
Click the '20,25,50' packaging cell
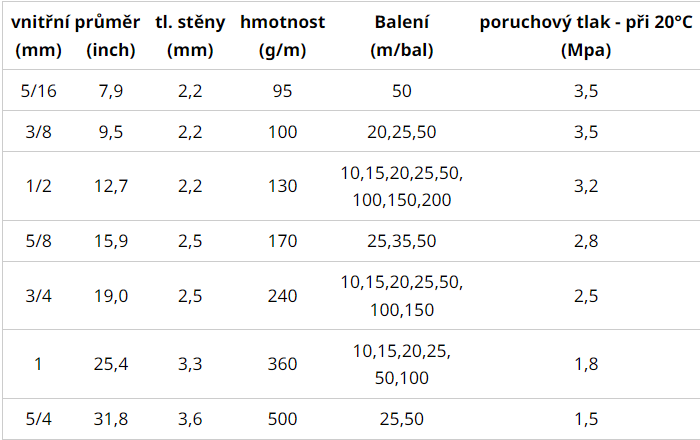[x=401, y=131]
